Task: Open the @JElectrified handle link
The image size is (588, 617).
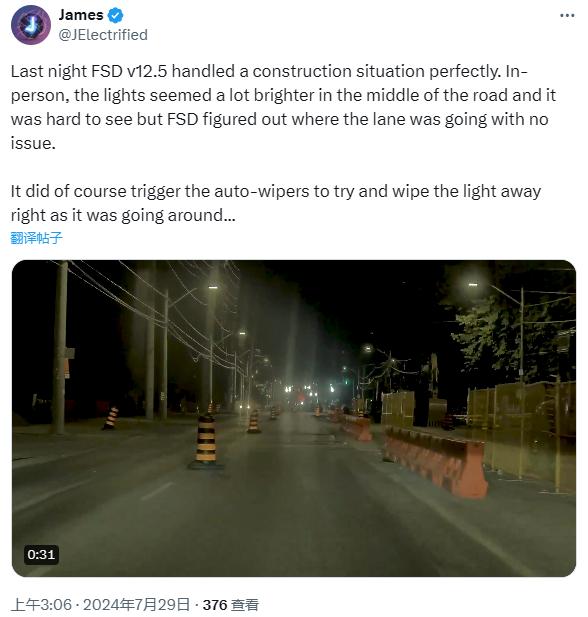Action: [103, 35]
